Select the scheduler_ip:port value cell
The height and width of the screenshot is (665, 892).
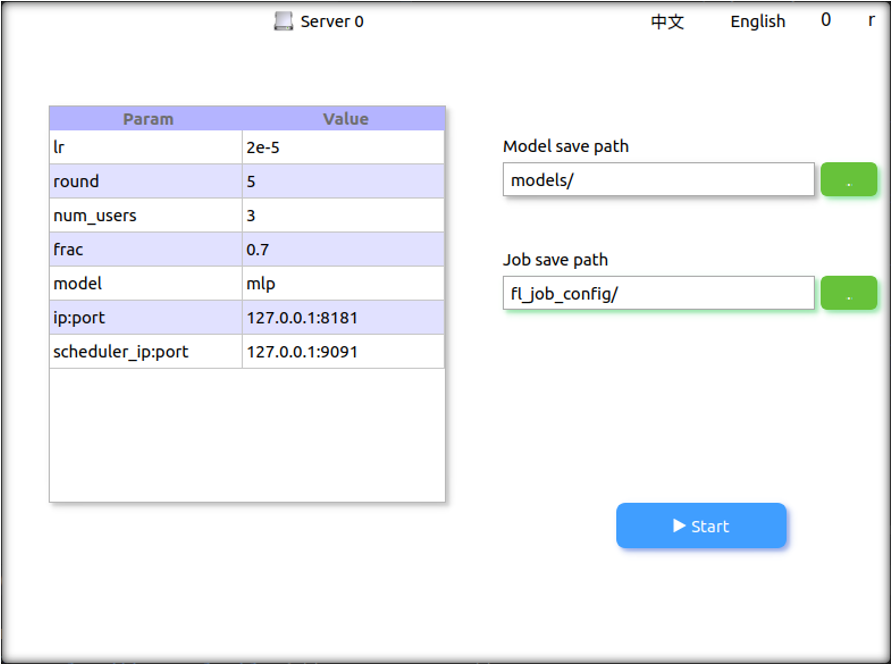click(343, 352)
